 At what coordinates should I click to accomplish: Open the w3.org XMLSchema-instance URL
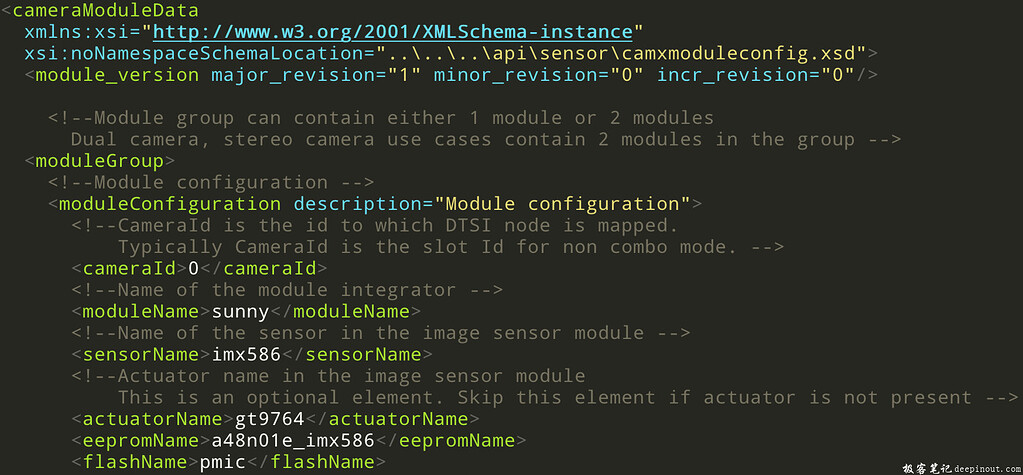click(x=392, y=32)
